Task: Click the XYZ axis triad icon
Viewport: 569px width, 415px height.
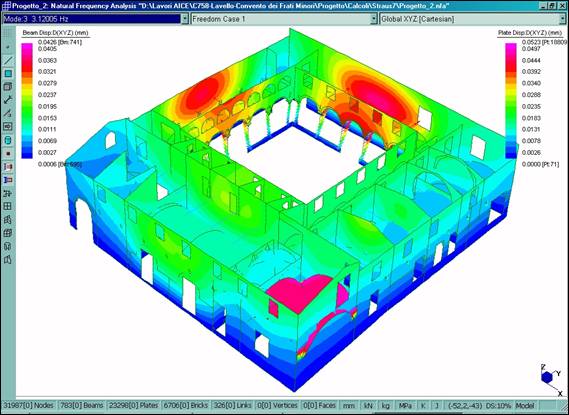Action: coord(550,379)
